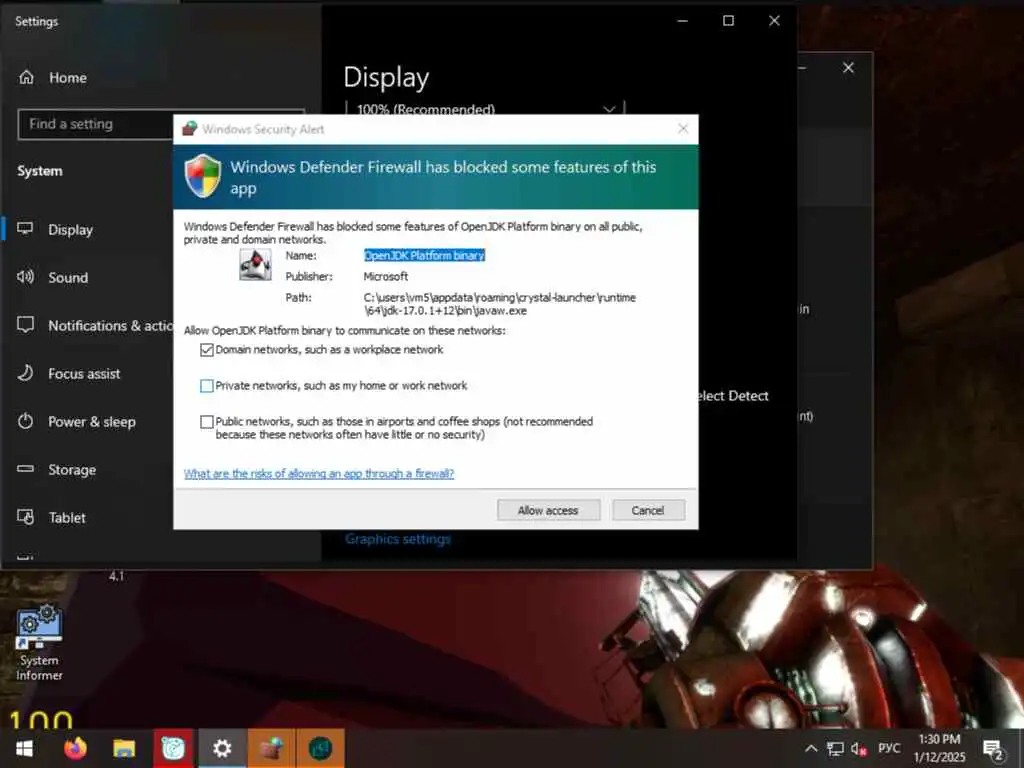
Task: Open the notification center icon
Action: click(x=993, y=750)
